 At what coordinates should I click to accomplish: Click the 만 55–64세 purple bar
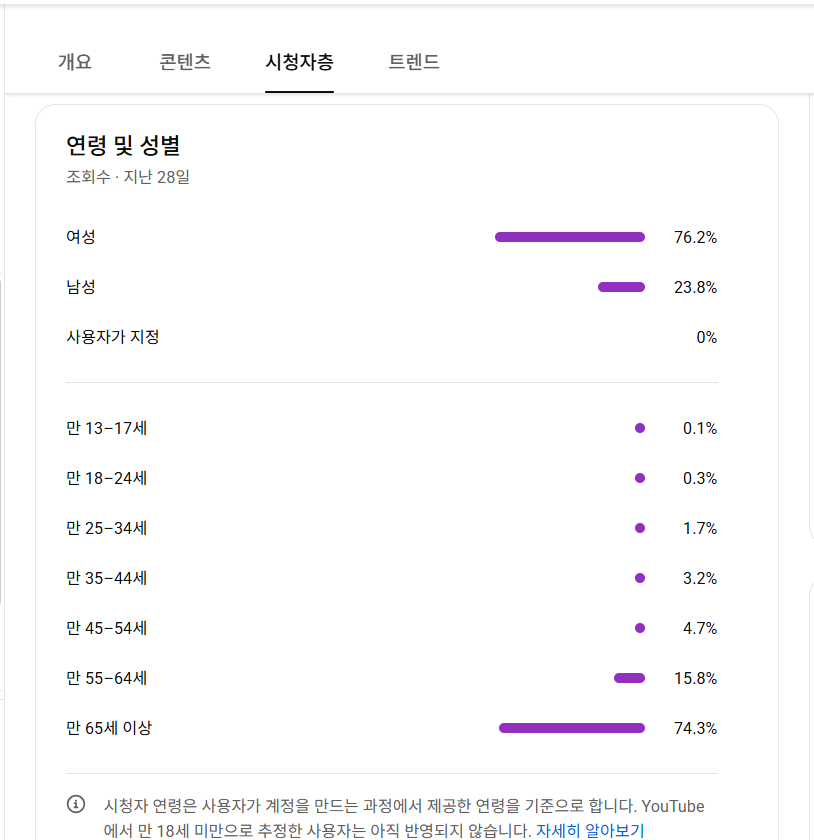(x=629, y=678)
